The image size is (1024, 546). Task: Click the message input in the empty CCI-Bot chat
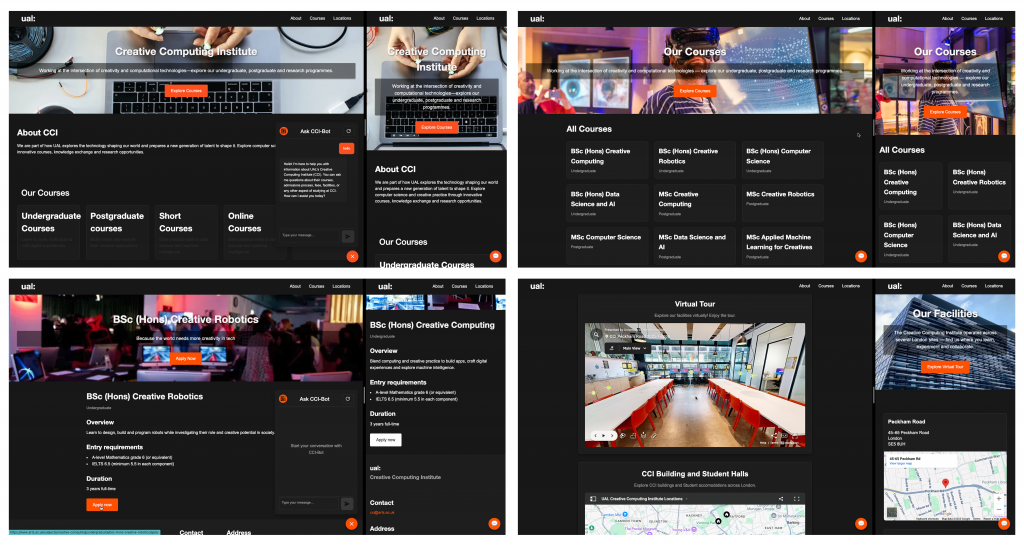[x=308, y=502]
